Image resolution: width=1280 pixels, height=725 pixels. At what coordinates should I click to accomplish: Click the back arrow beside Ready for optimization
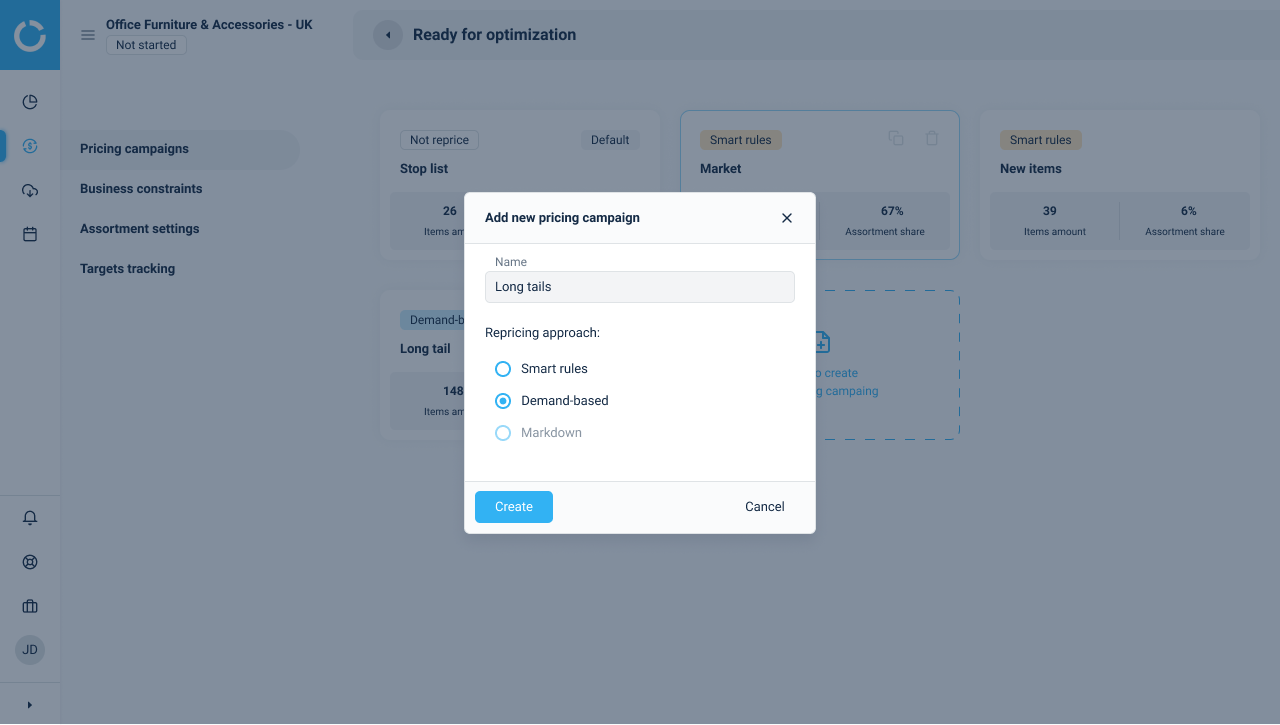388,35
